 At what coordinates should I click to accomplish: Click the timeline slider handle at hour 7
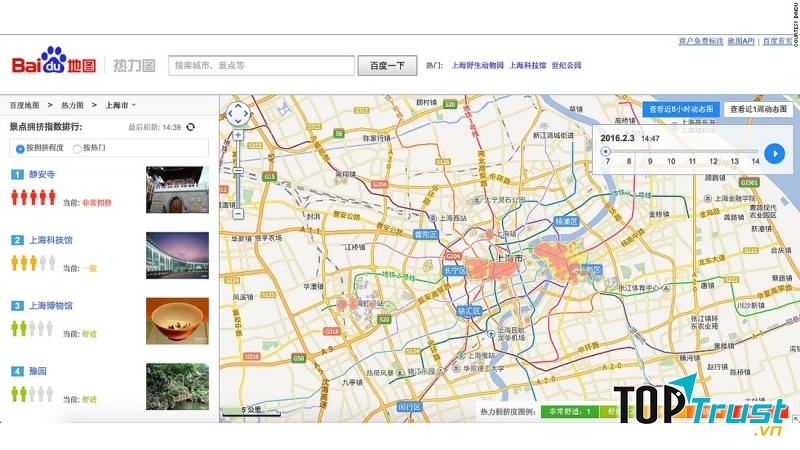pos(606,152)
